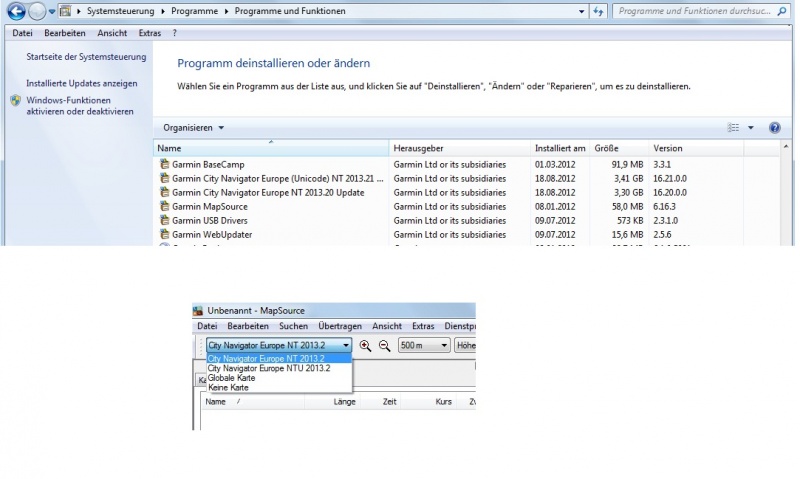Open the Ansicht menu in Control Panel

[112, 33]
